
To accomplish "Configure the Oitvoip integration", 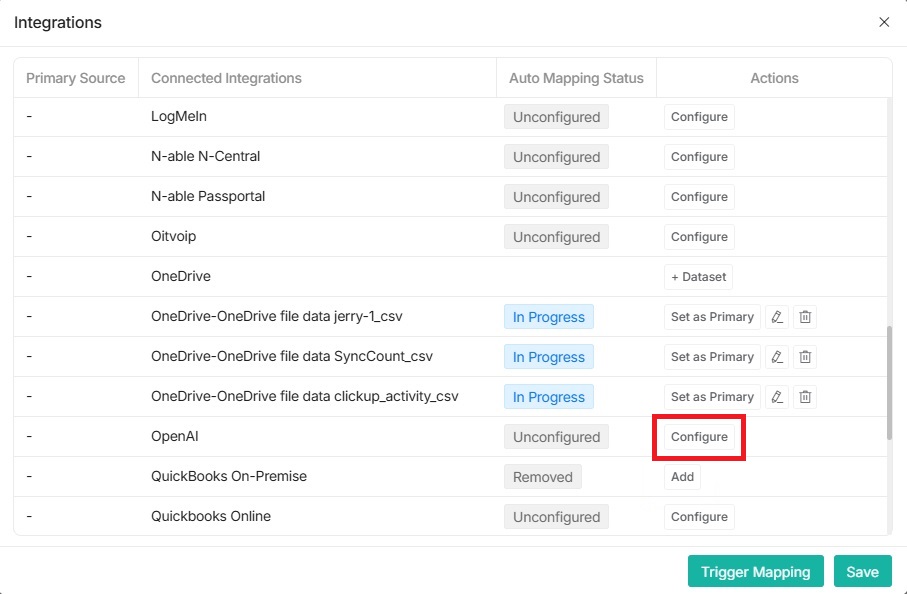I will 699,237.
